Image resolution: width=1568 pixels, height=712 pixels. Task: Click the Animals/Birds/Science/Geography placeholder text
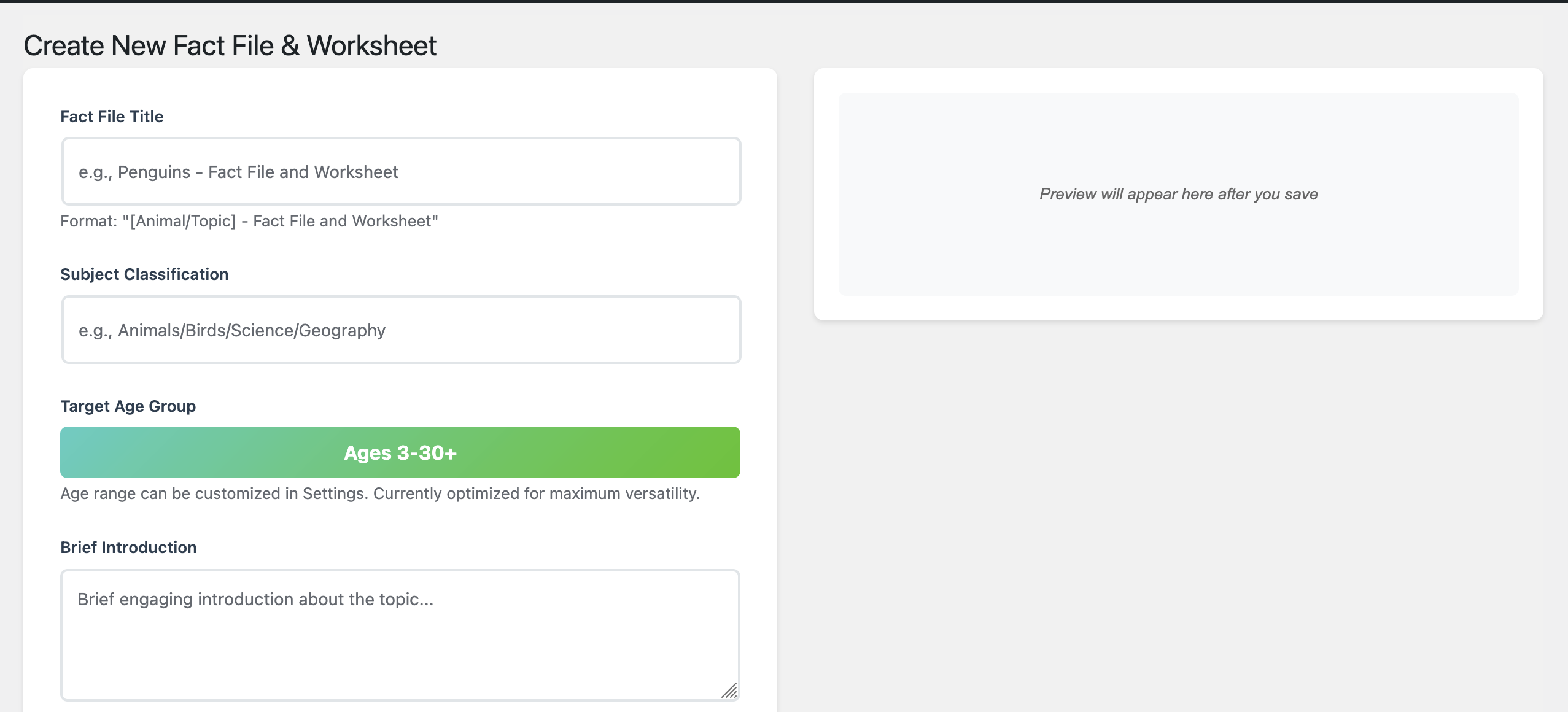tap(231, 330)
